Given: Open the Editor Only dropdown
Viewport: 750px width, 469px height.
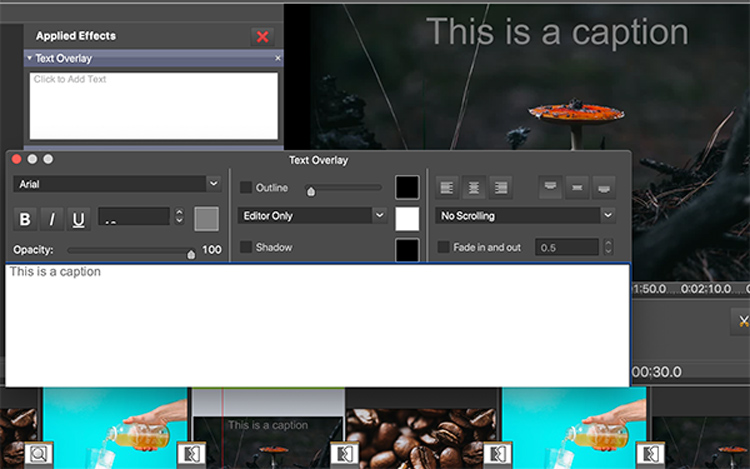Looking at the screenshot, I should 312,216.
